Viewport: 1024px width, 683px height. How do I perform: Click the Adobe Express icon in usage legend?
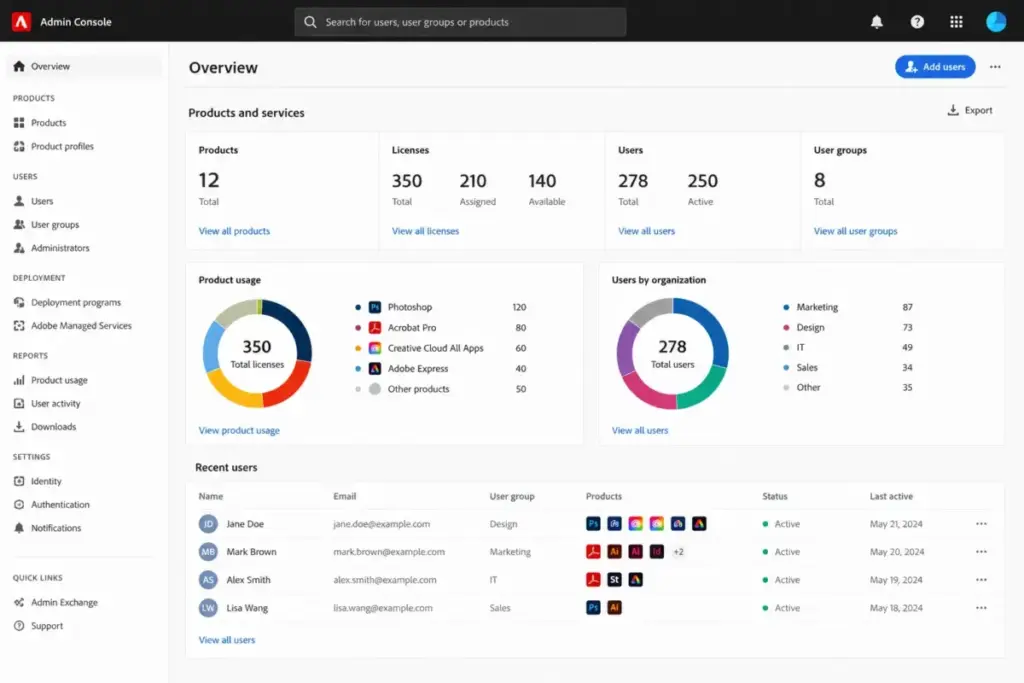click(x=375, y=369)
